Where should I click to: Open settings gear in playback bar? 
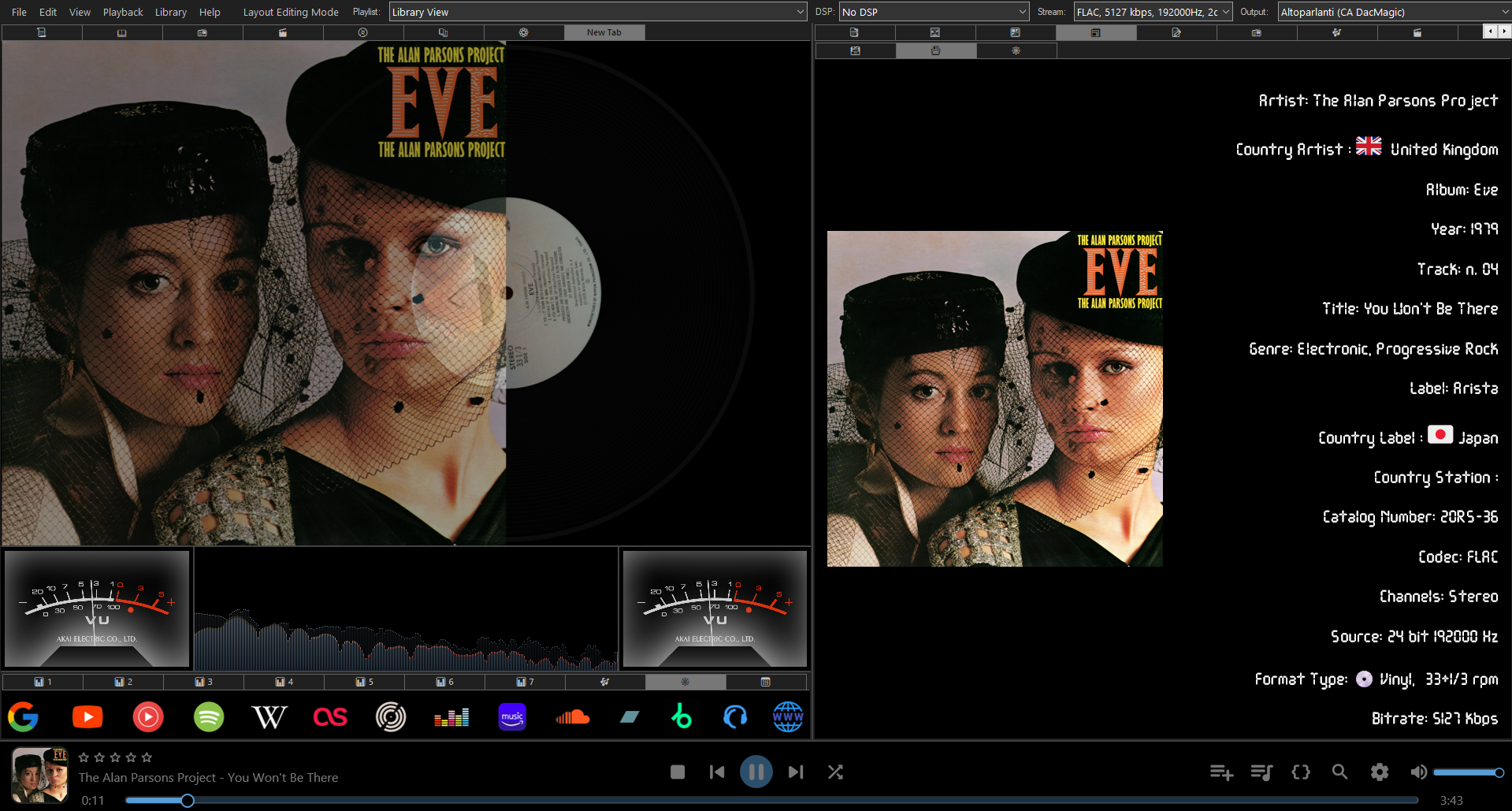1380,772
